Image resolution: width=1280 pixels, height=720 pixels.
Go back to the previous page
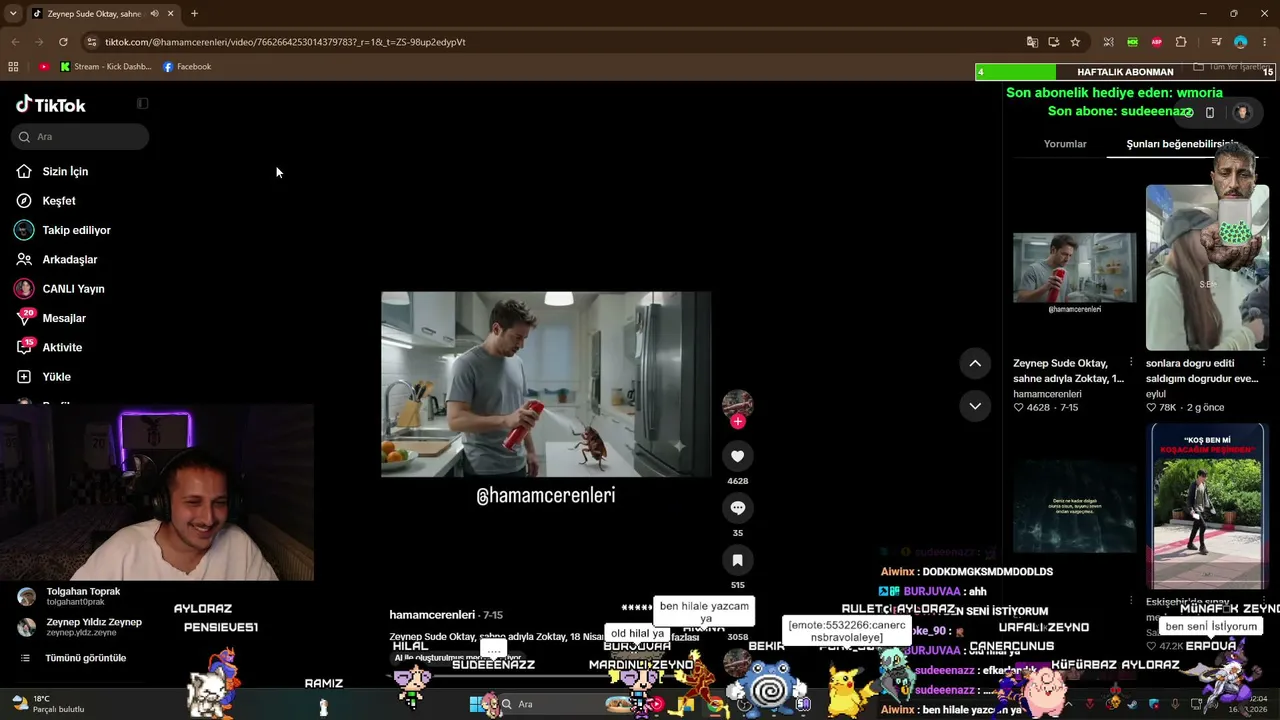click(15, 42)
